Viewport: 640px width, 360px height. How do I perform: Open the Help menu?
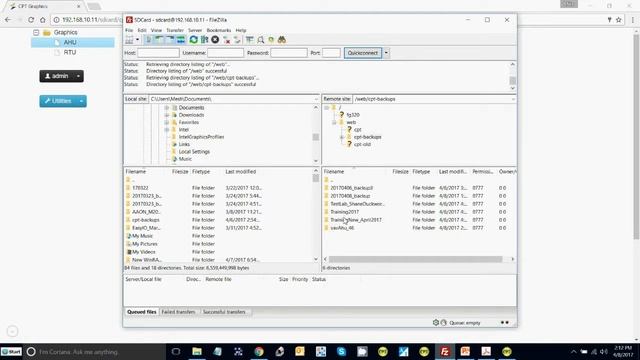pyautogui.click(x=241, y=30)
